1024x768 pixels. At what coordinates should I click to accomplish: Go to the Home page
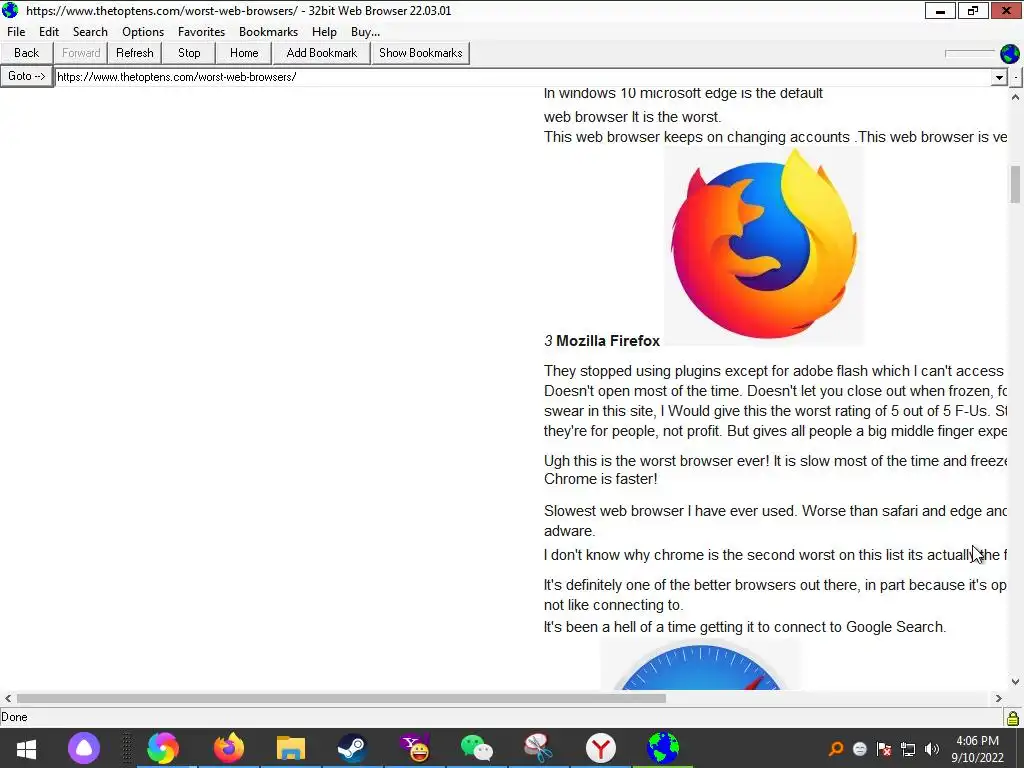(244, 53)
